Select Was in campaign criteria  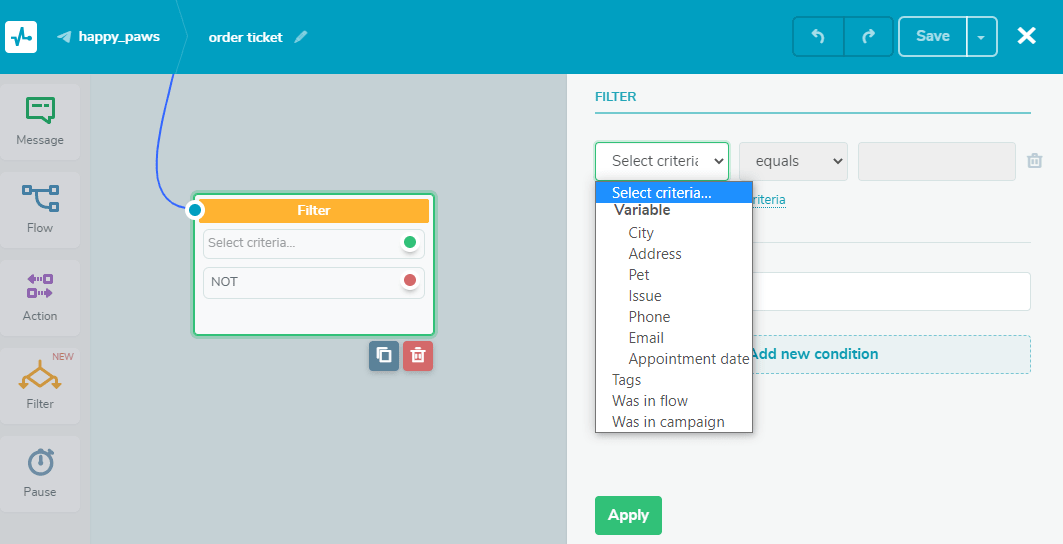point(668,422)
